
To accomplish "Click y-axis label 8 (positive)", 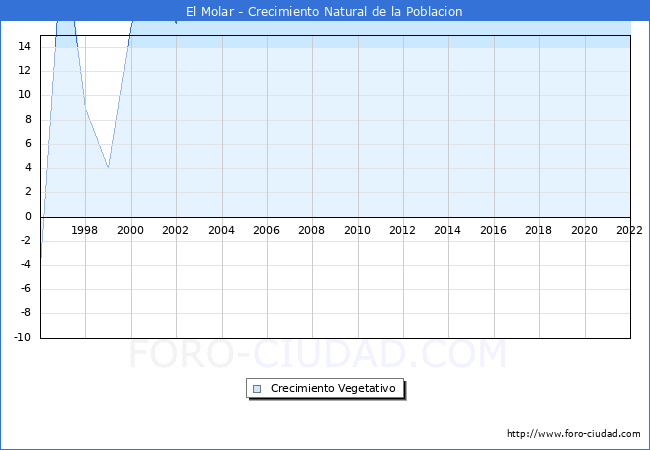I will coord(28,120).
